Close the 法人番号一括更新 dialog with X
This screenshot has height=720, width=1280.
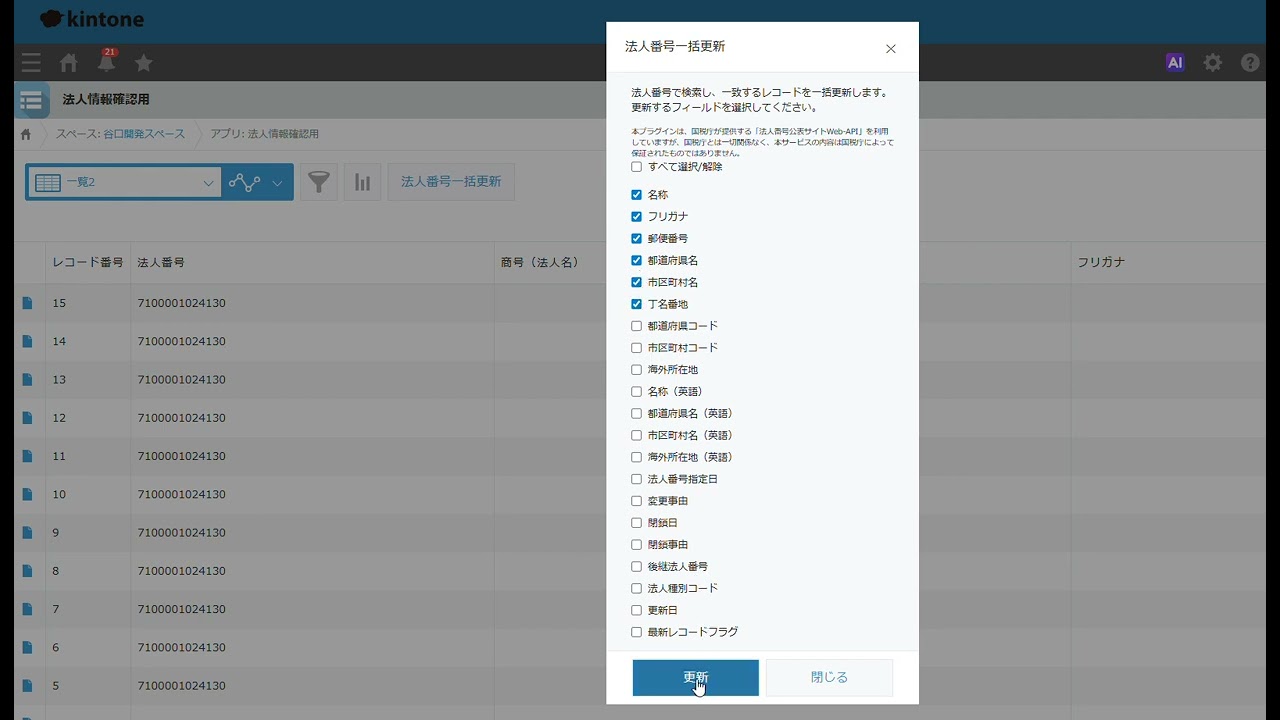(891, 49)
